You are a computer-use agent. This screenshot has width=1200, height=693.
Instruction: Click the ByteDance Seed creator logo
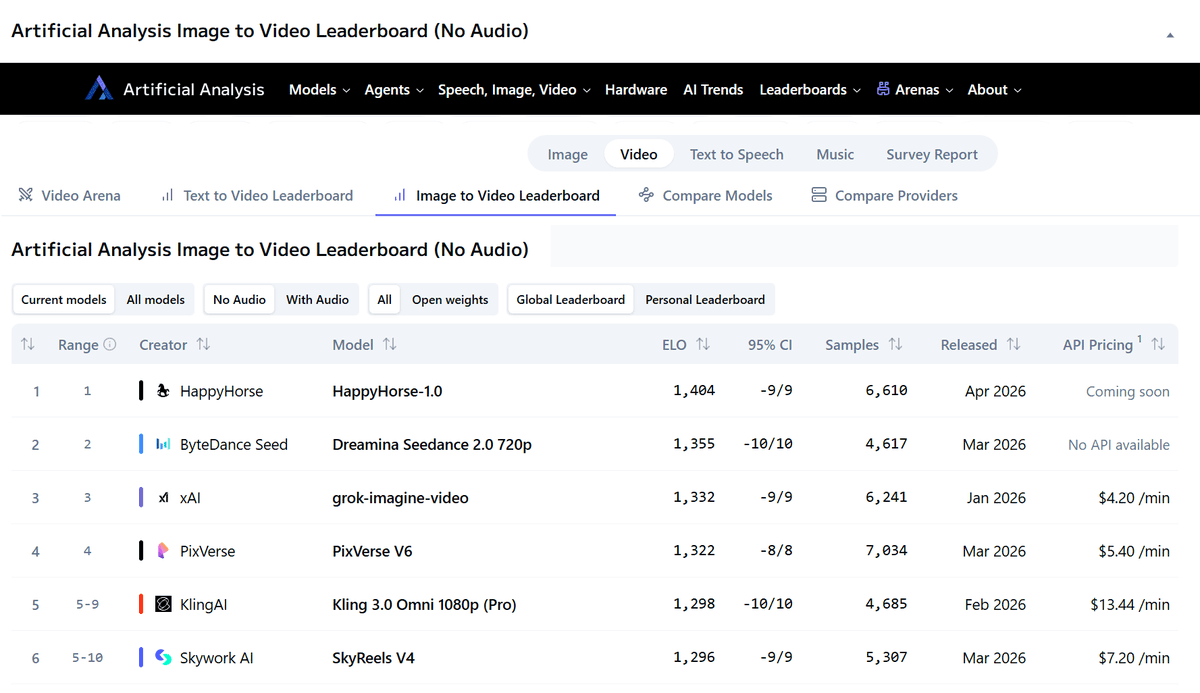tap(164, 444)
